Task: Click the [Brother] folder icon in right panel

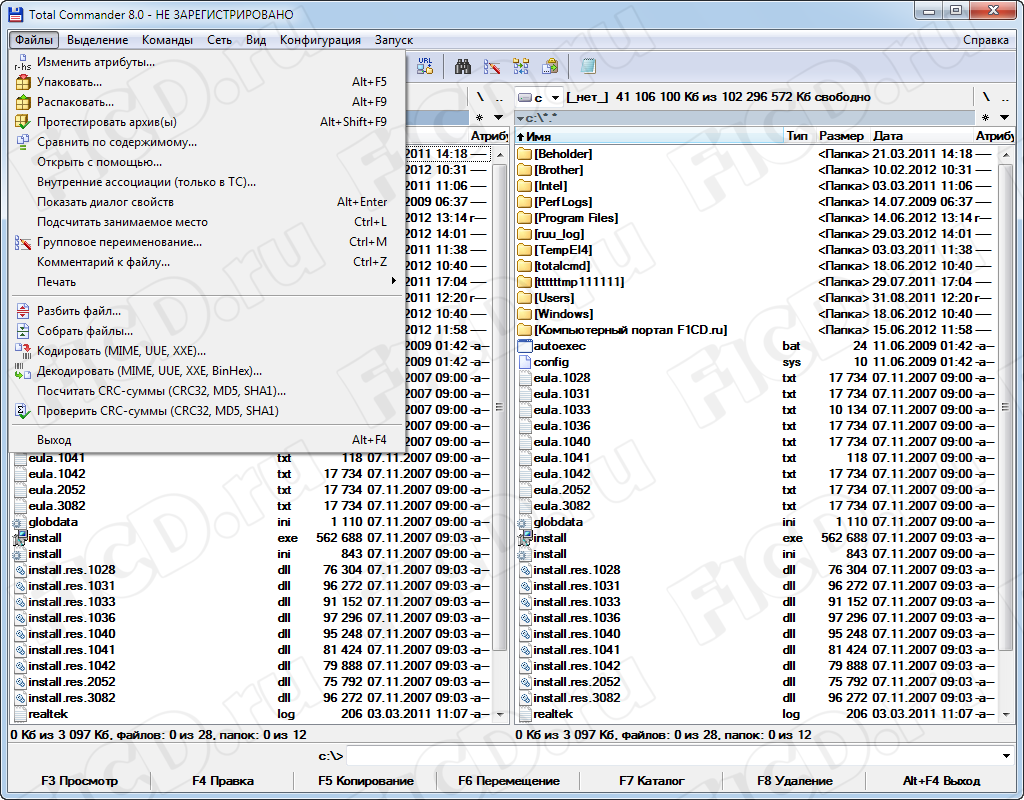Action: (524, 170)
